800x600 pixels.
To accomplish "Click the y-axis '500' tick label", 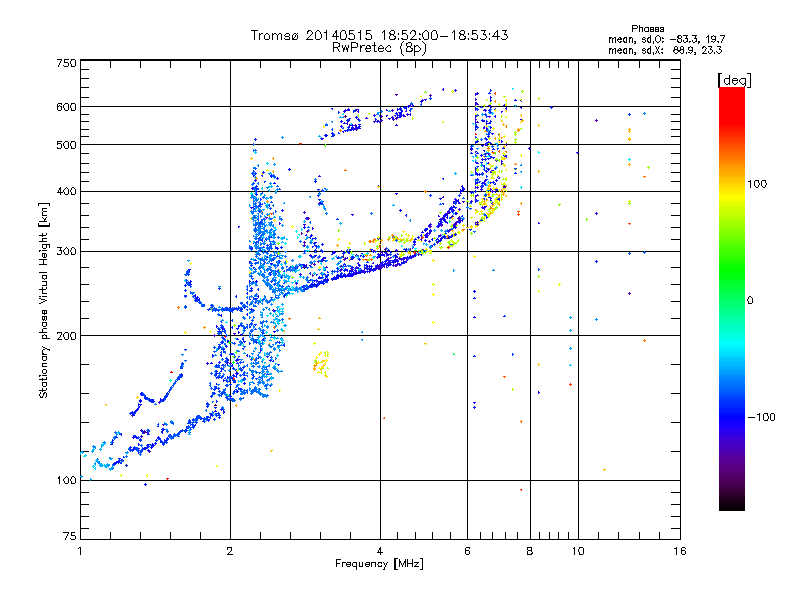I will (x=67, y=145).
